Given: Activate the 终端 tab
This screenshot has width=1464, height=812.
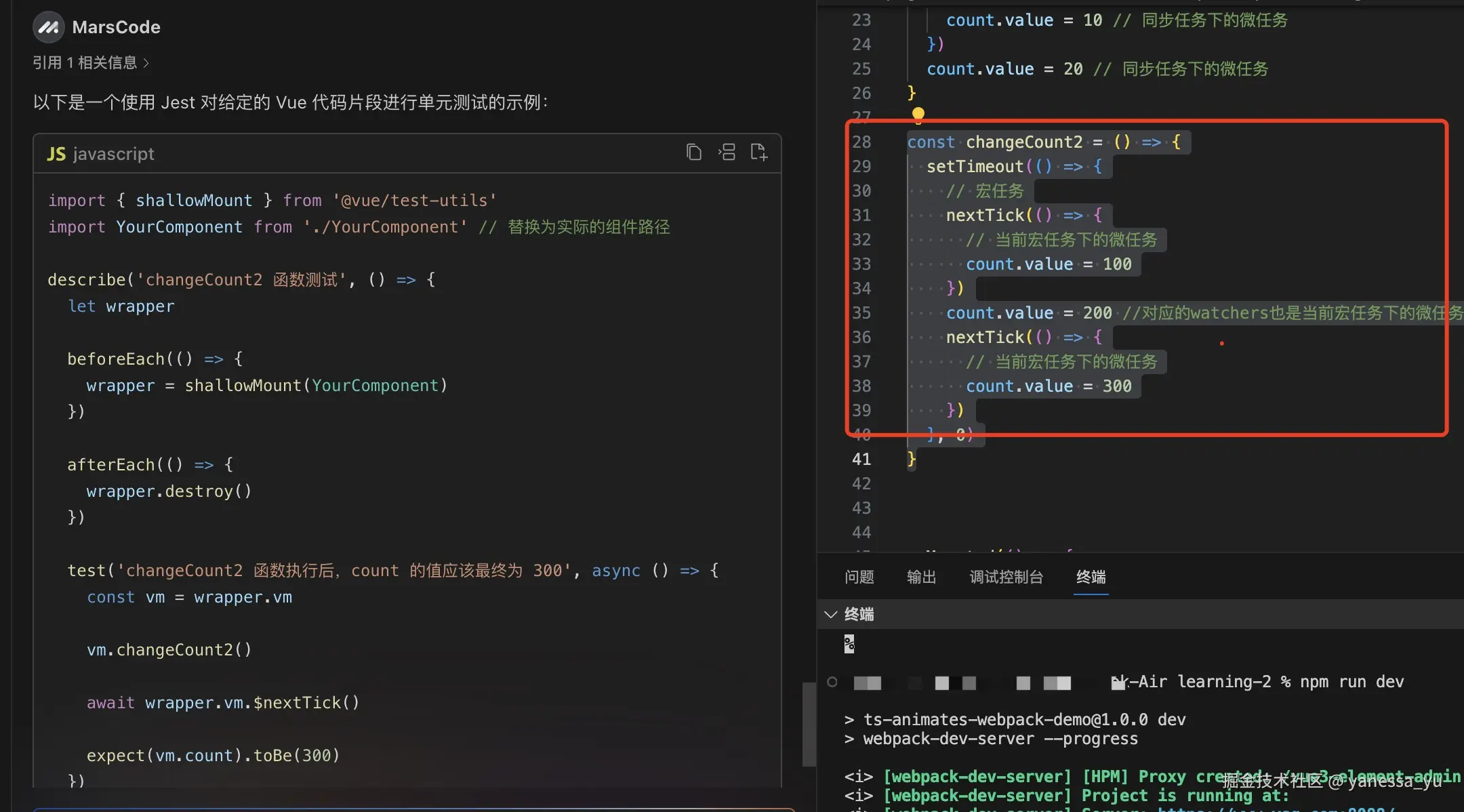Looking at the screenshot, I should coord(1091,577).
